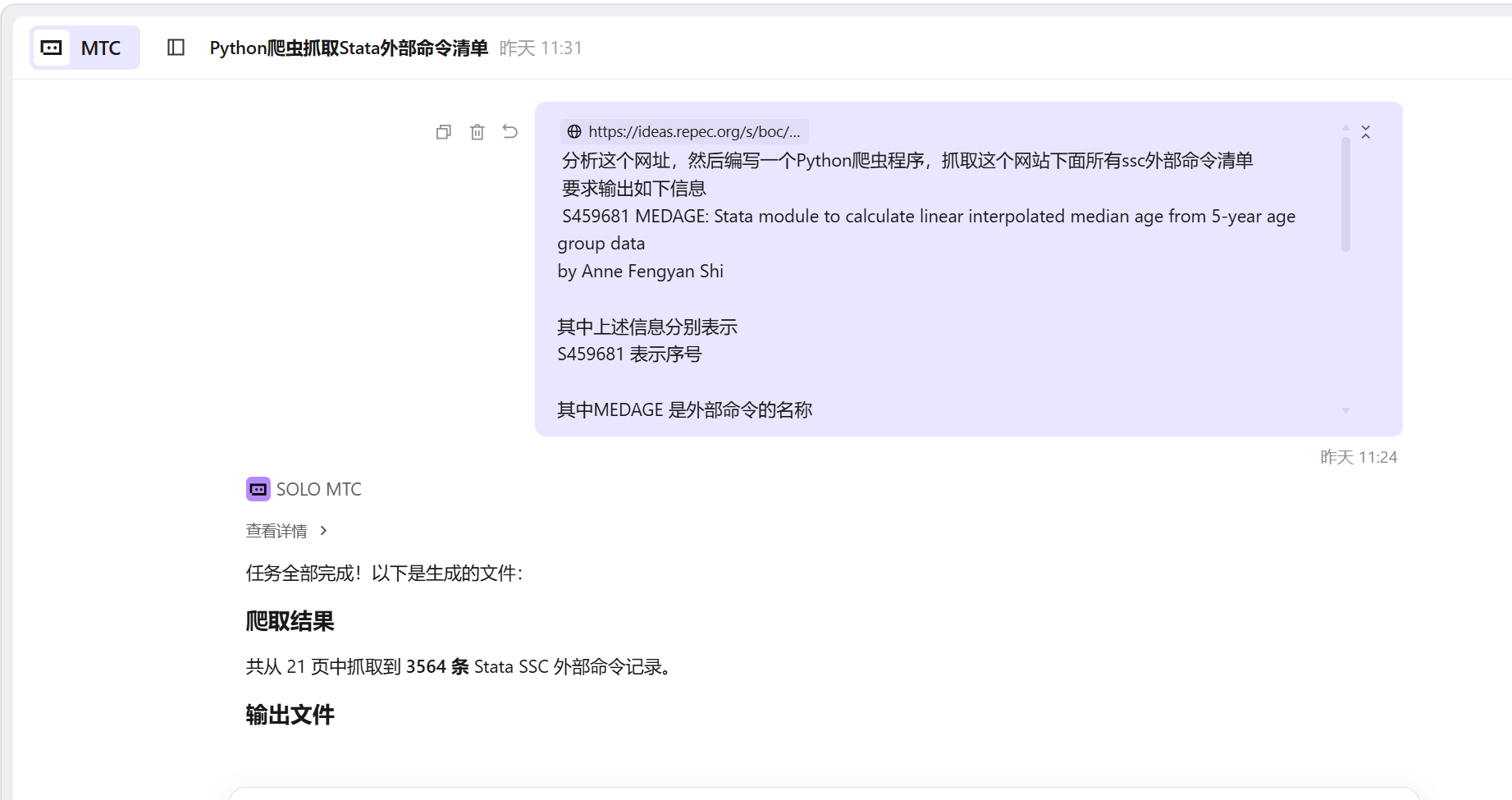Open the 查看详情 details link

(x=276, y=531)
